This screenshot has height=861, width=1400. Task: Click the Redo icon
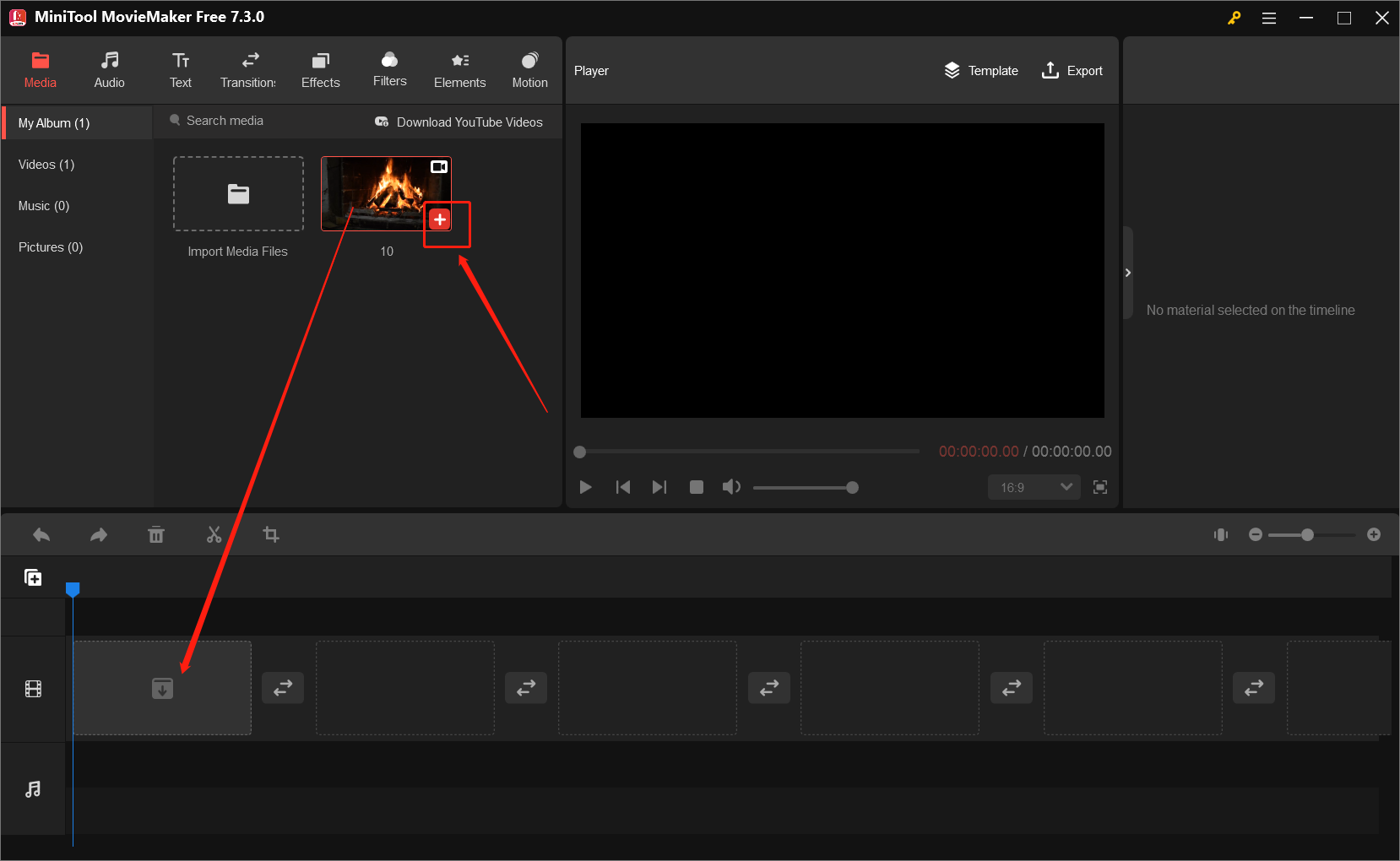(99, 534)
